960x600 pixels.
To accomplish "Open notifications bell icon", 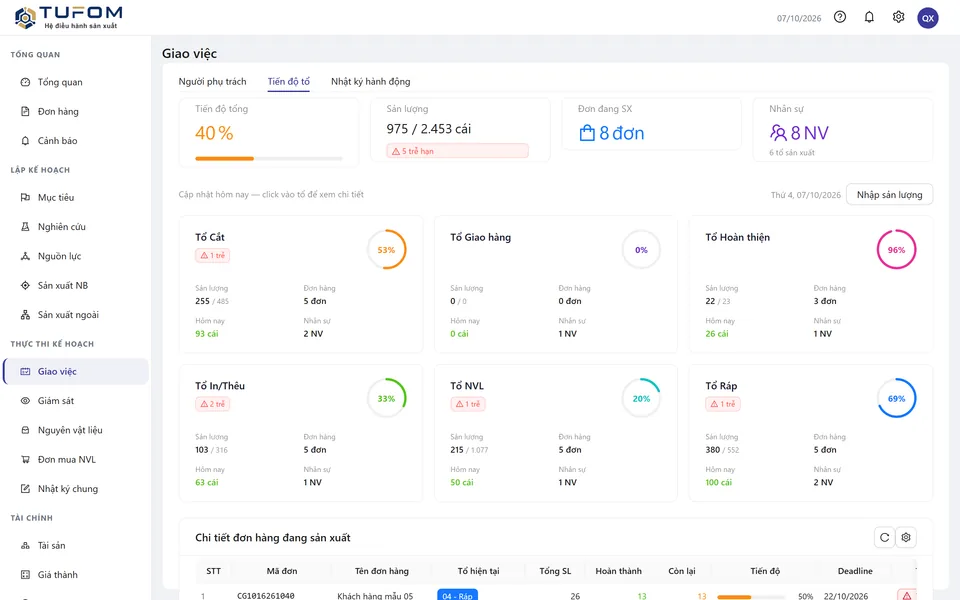I will 869,17.
